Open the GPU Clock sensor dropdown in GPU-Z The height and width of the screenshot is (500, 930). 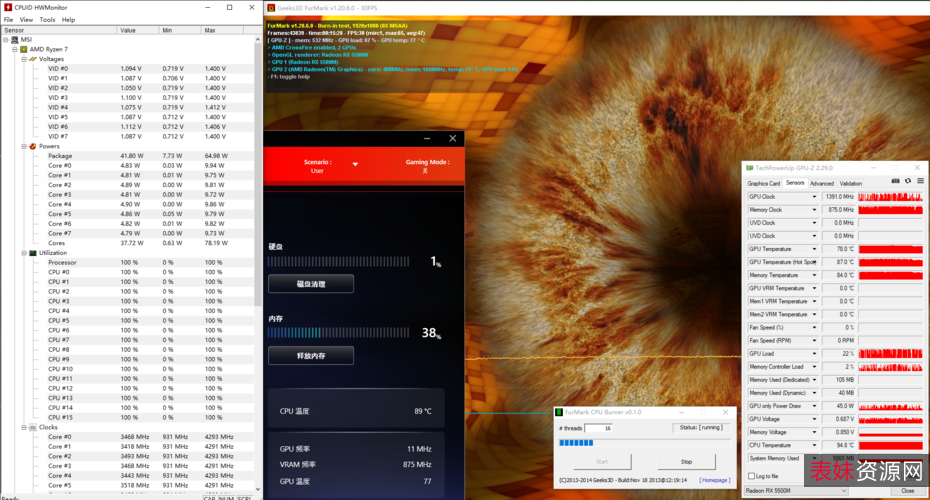814,197
